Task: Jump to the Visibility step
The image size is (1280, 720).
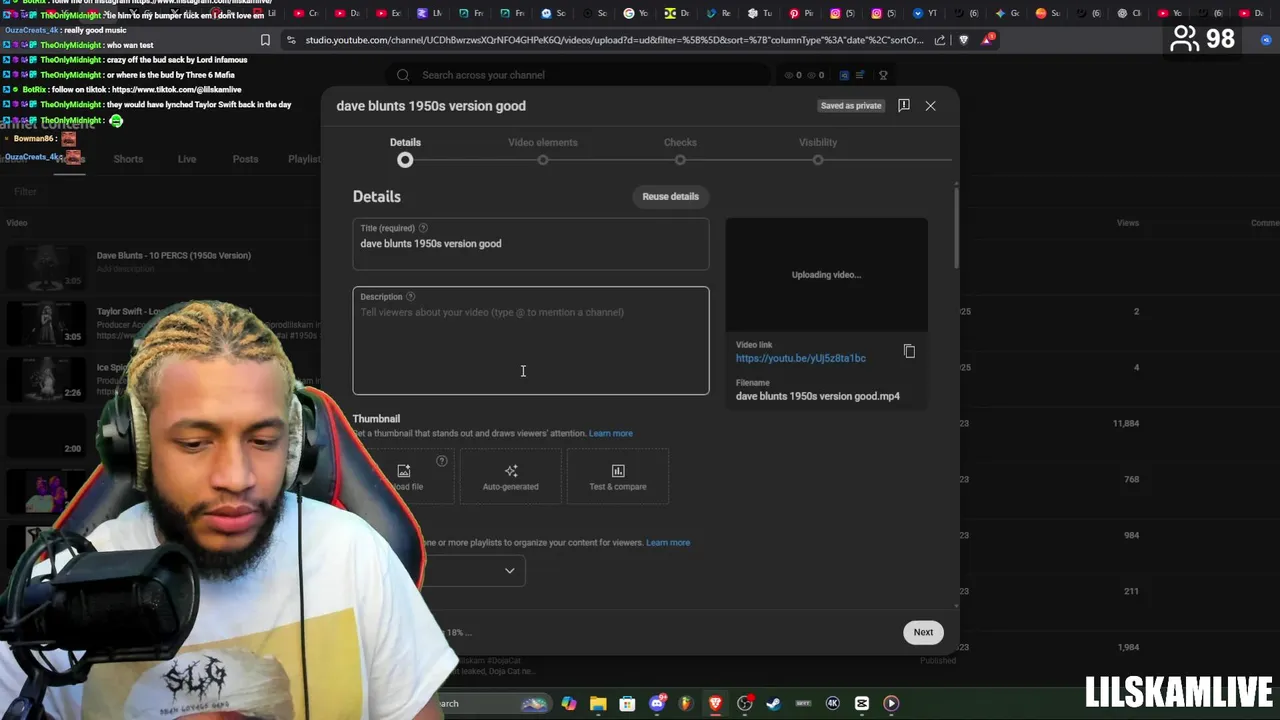Action: [x=818, y=142]
